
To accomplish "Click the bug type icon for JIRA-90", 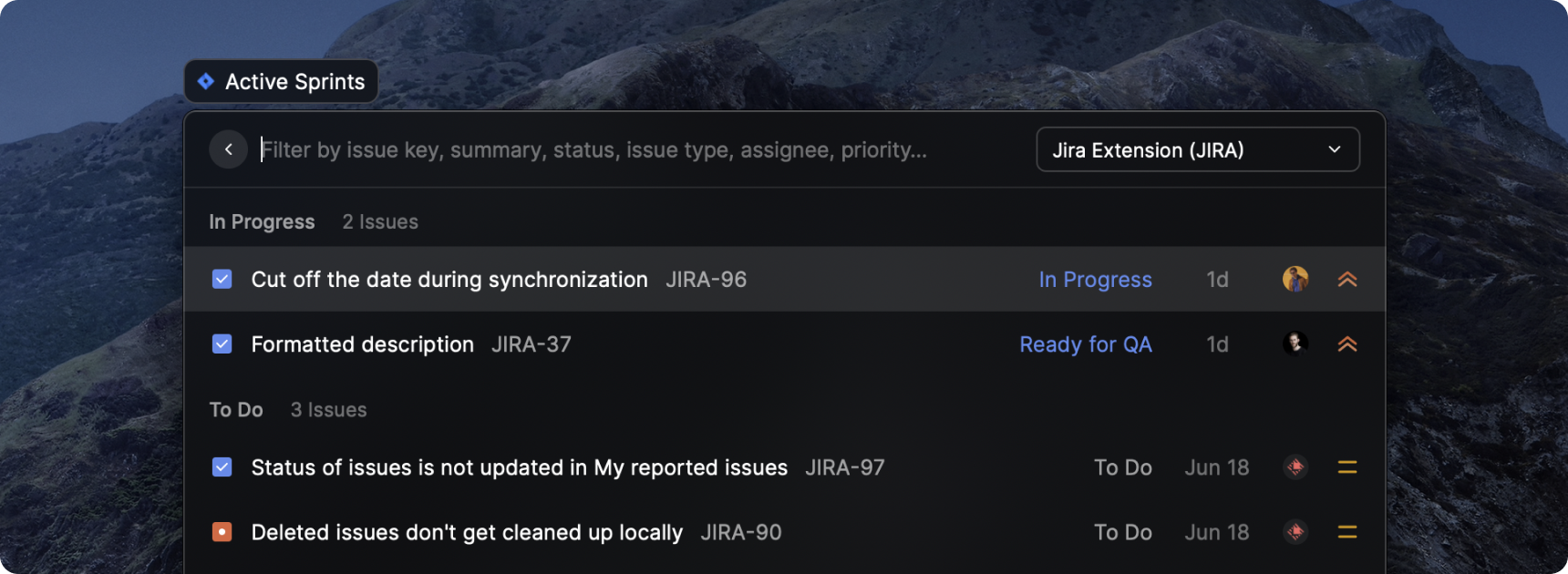I will click(x=222, y=531).
